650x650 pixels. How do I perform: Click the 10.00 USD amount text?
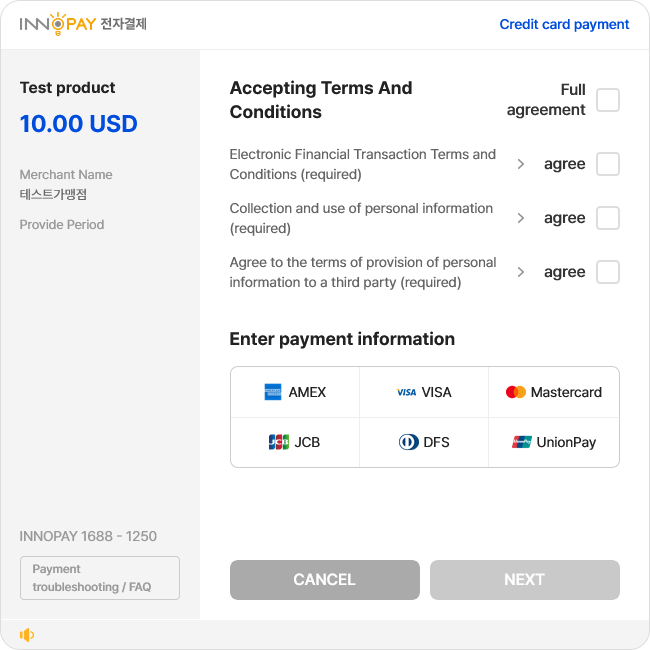78,124
